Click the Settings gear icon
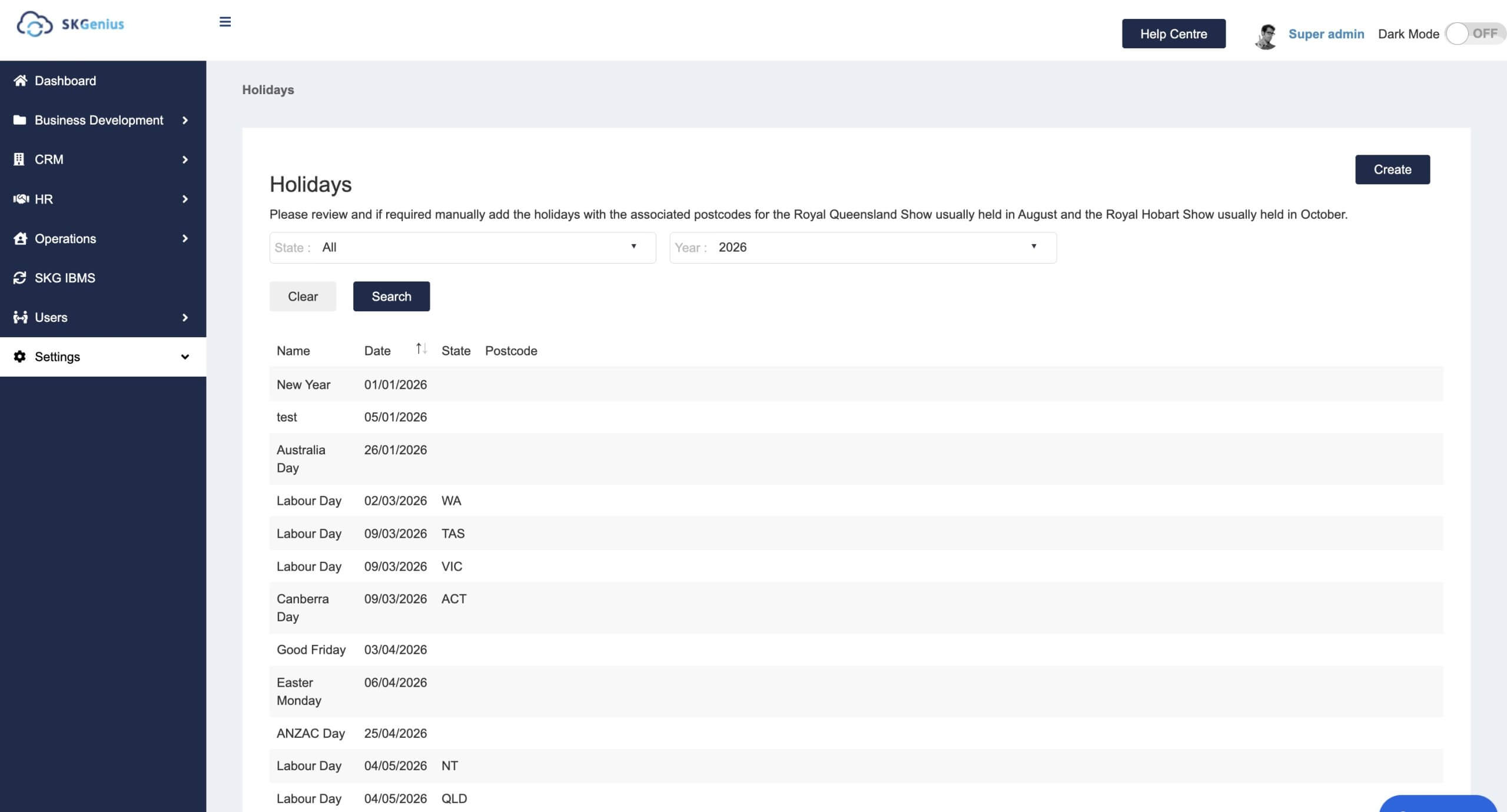Viewport: 1507px width, 812px height. (x=19, y=357)
